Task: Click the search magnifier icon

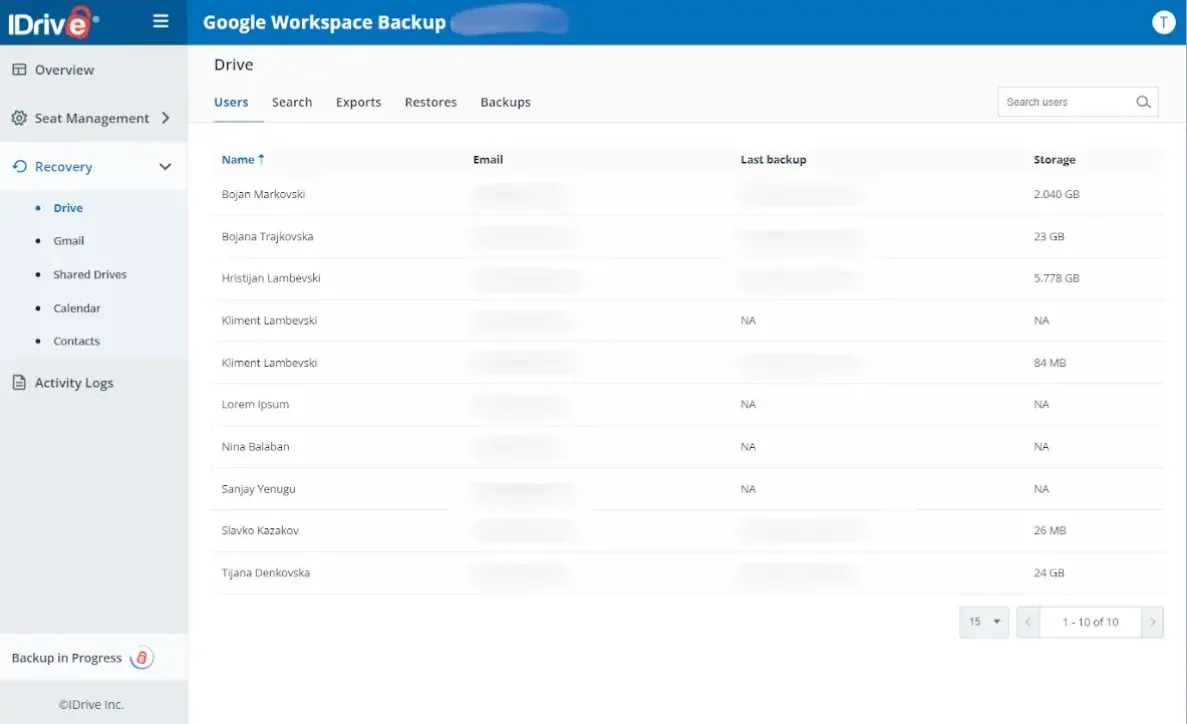Action: 1143,101
